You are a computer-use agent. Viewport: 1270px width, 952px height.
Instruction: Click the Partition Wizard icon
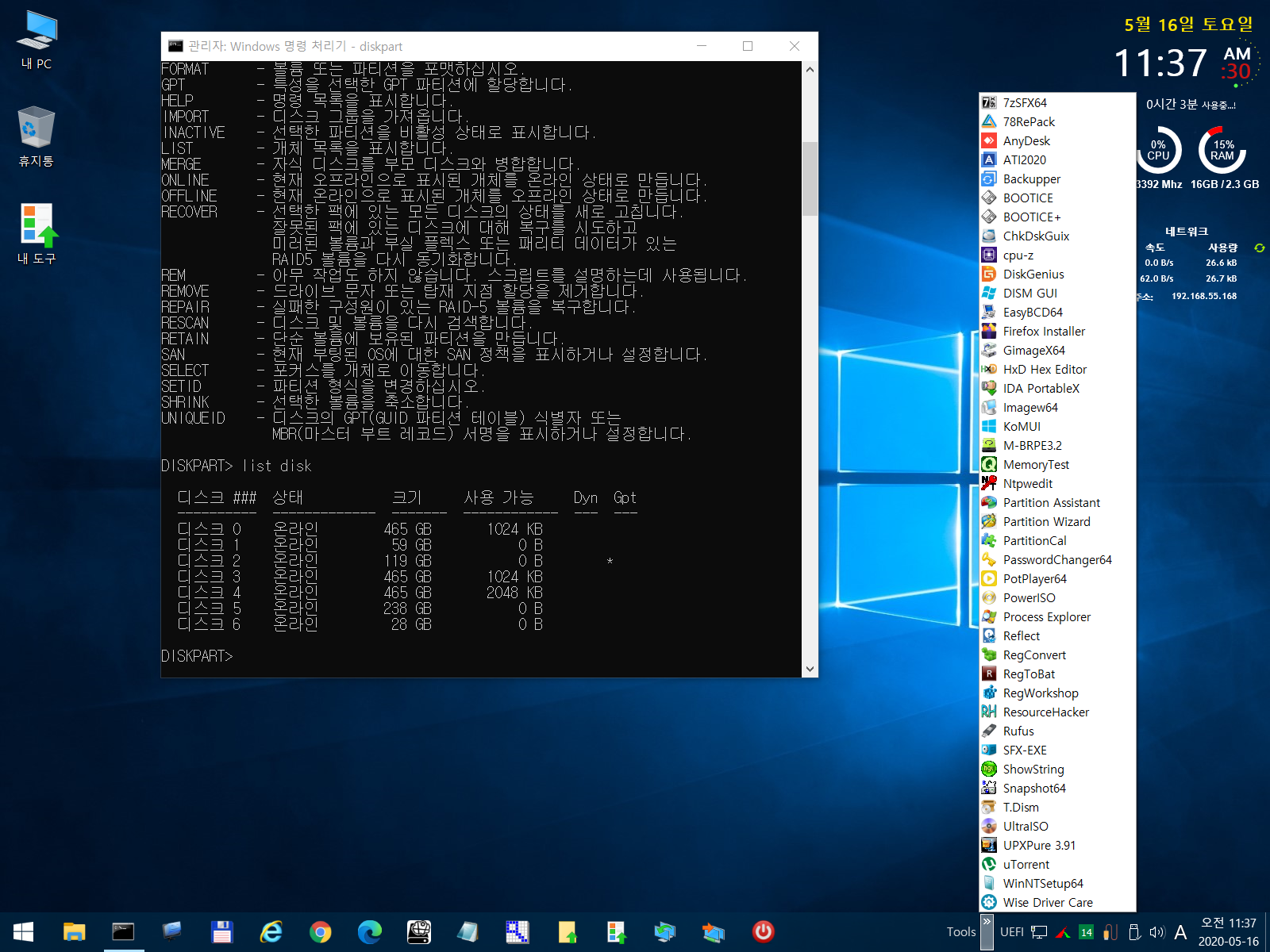click(989, 521)
